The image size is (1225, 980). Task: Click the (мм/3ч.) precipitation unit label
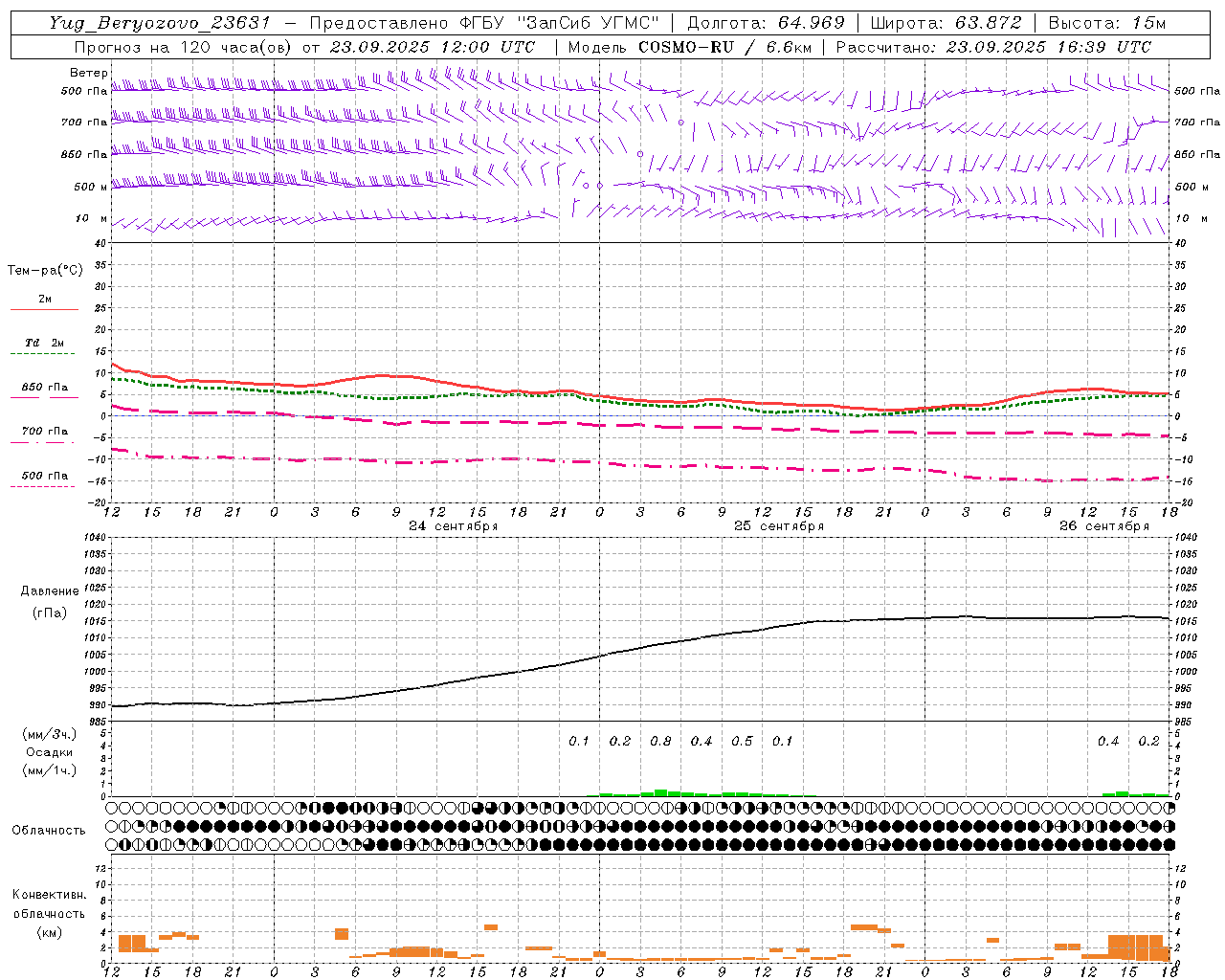[50, 734]
